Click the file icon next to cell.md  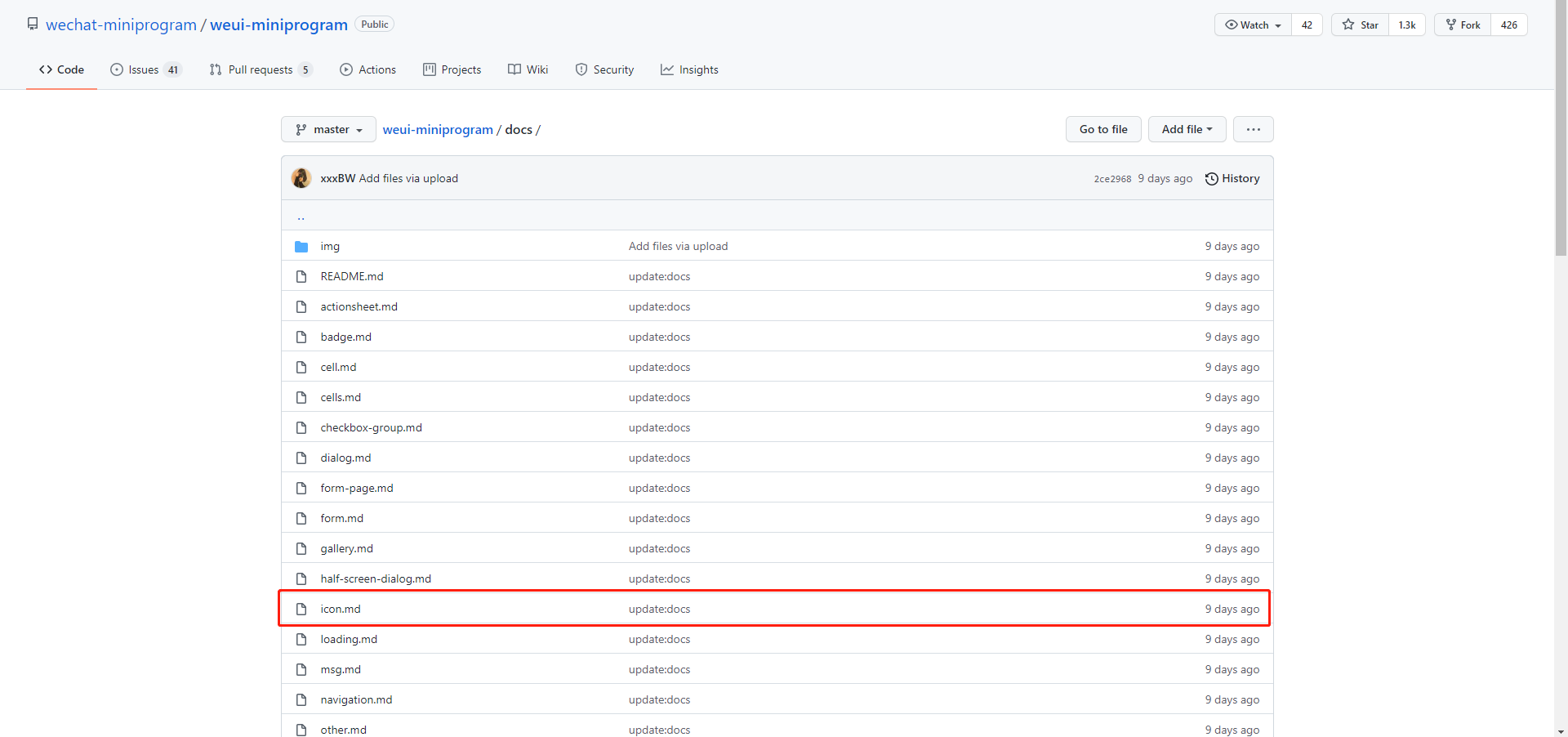pyautogui.click(x=301, y=367)
